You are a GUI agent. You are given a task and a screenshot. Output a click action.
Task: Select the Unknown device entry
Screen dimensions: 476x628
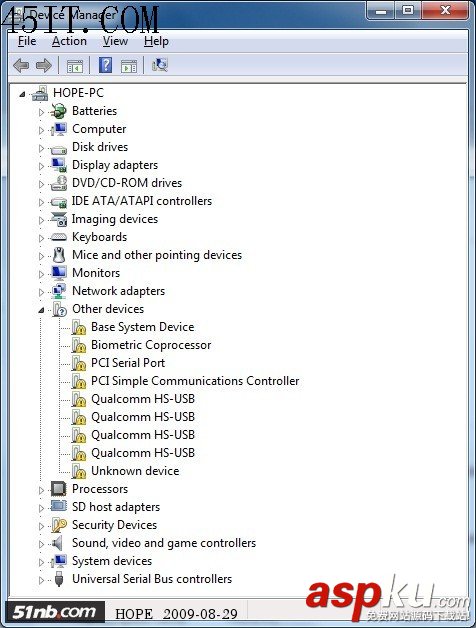coord(135,471)
